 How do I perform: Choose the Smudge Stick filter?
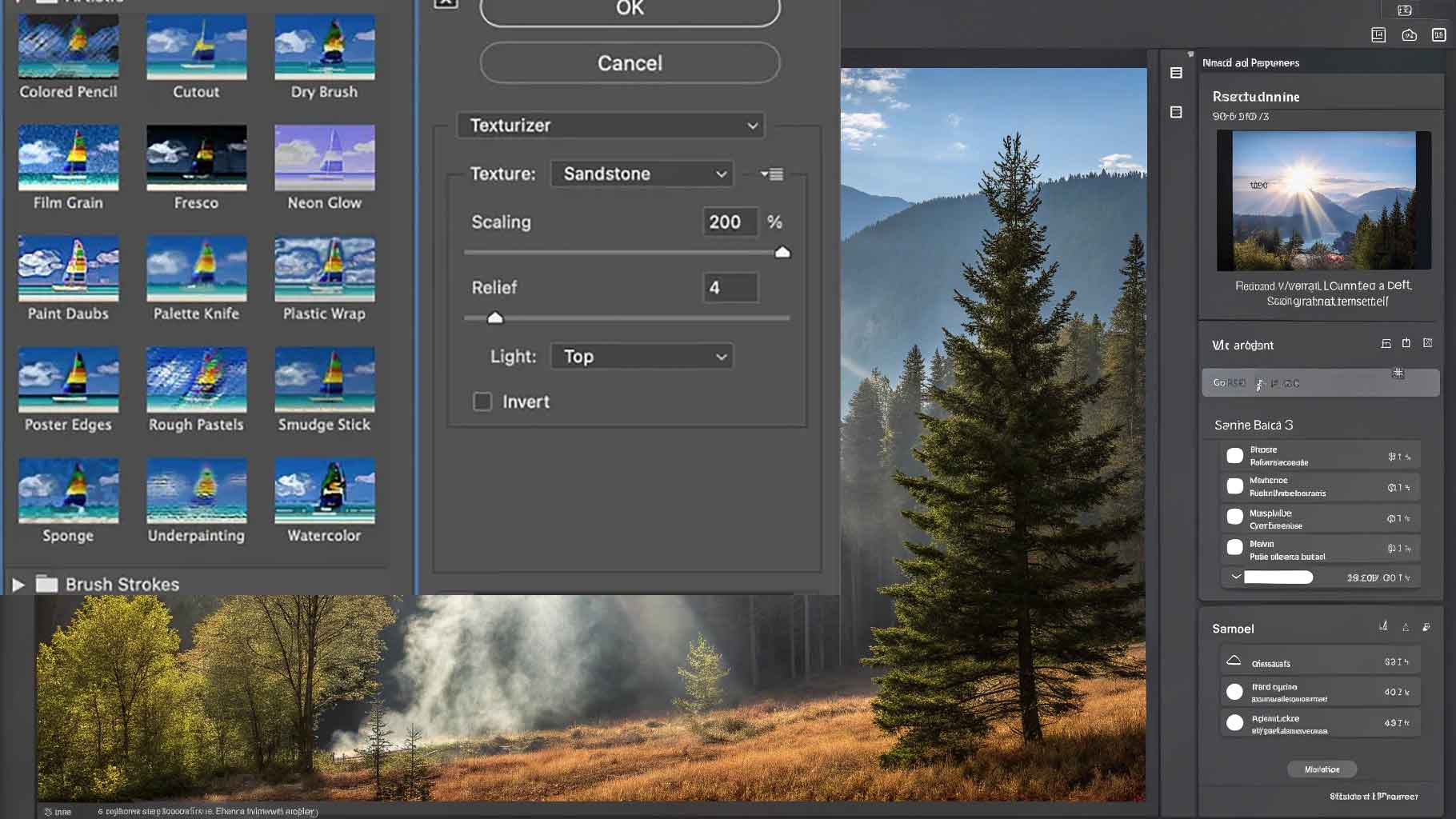(x=324, y=380)
